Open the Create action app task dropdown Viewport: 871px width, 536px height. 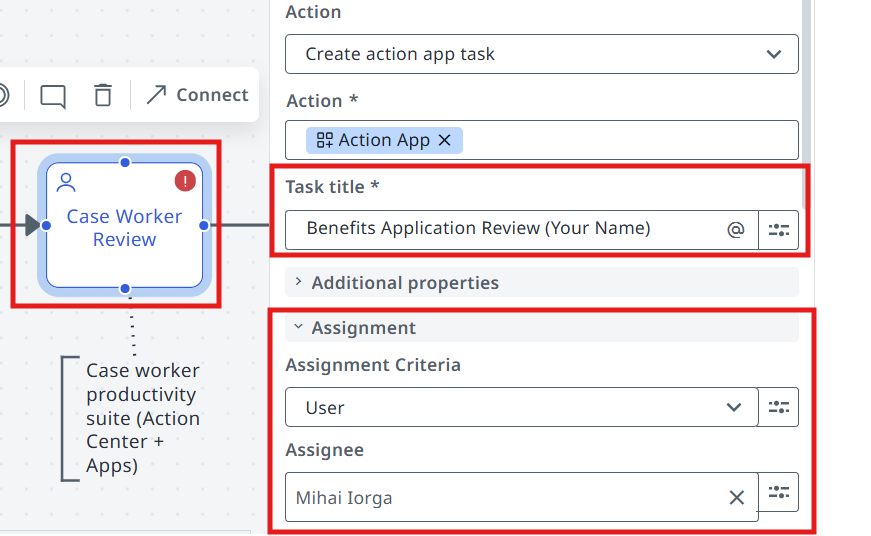[542, 54]
